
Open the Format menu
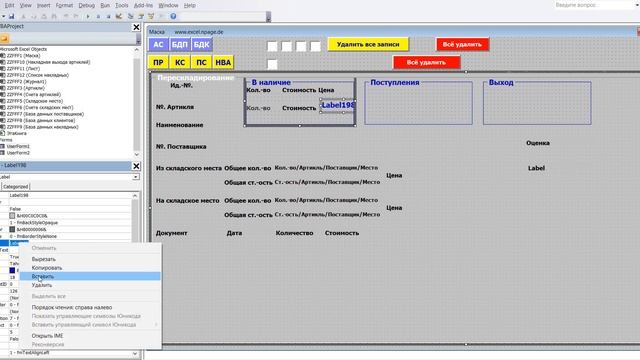(x=64, y=5)
